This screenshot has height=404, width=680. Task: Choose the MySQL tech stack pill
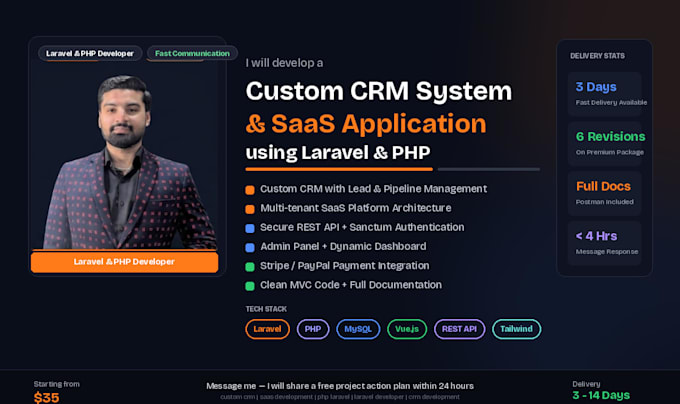tap(358, 329)
